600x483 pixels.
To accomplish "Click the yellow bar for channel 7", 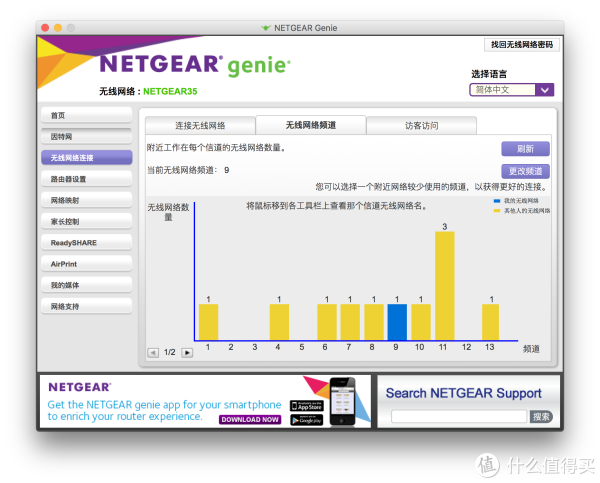I will [x=350, y=322].
